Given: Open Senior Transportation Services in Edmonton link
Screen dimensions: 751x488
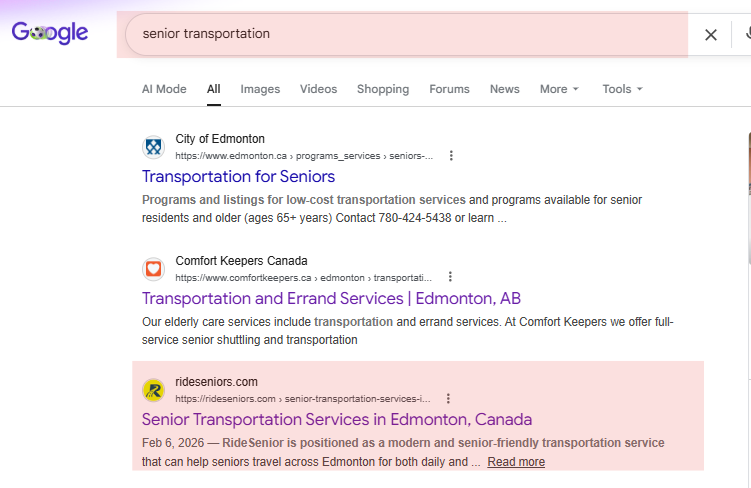Looking at the screenshot, I should [x=337, y=420].
